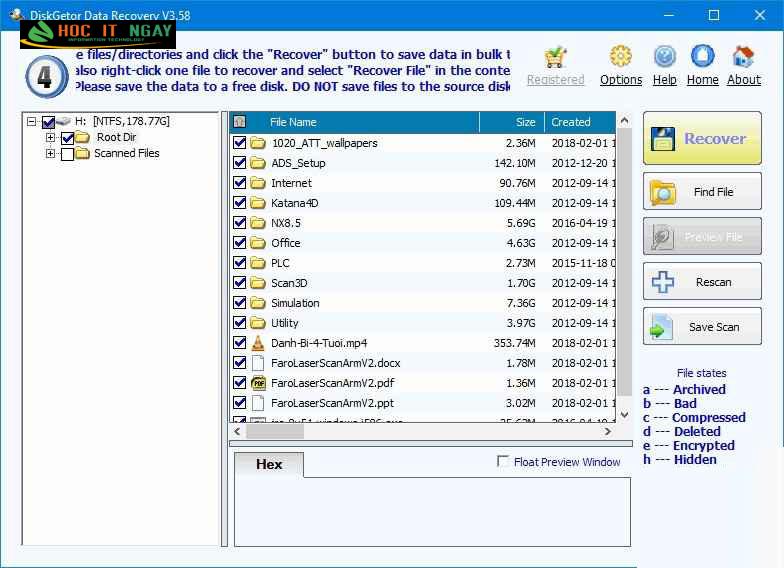This screenshot has height=568, width=784.
Task: Click the ADS_Setup folder icon
Action: pyautogui.click(x=258, y=163)
